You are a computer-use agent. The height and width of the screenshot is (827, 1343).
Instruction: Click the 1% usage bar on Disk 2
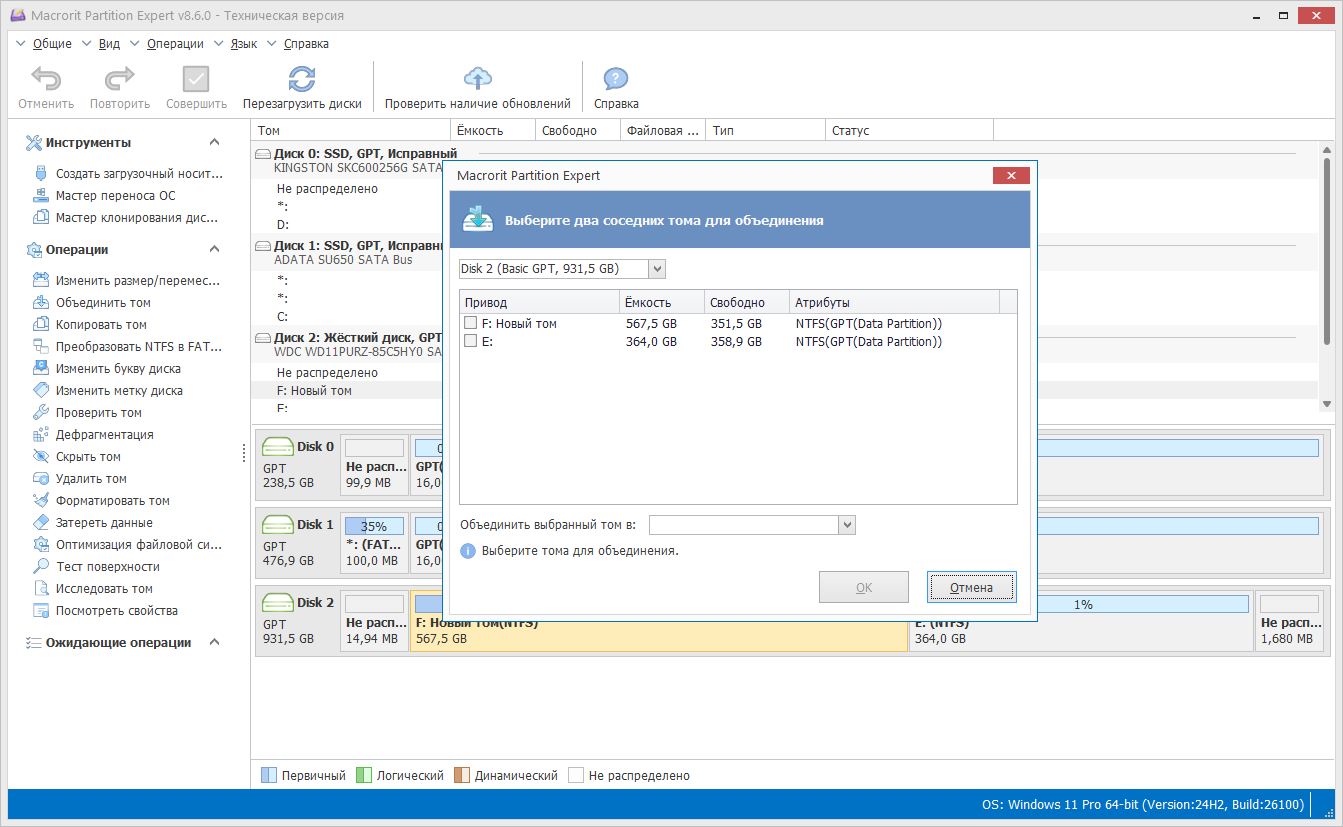1082,604
